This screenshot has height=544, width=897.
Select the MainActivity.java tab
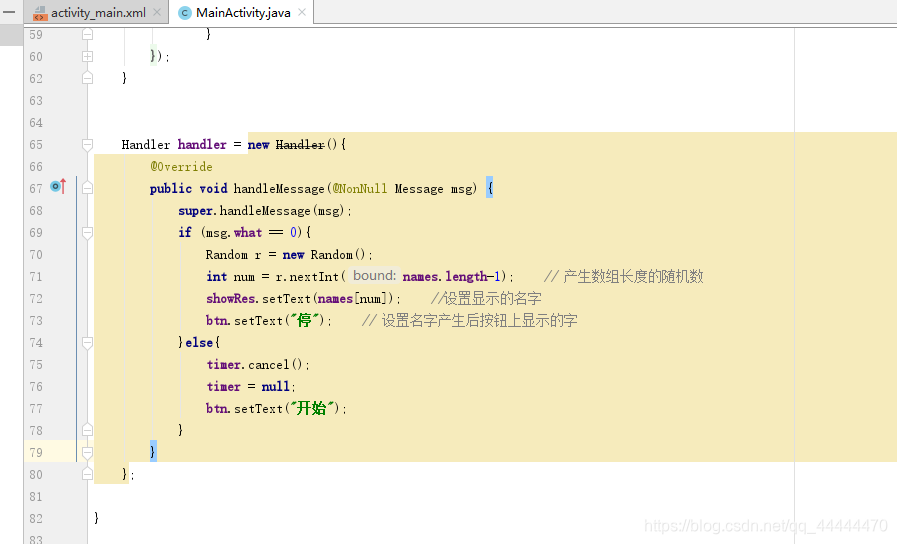click(x=243, y=13)
